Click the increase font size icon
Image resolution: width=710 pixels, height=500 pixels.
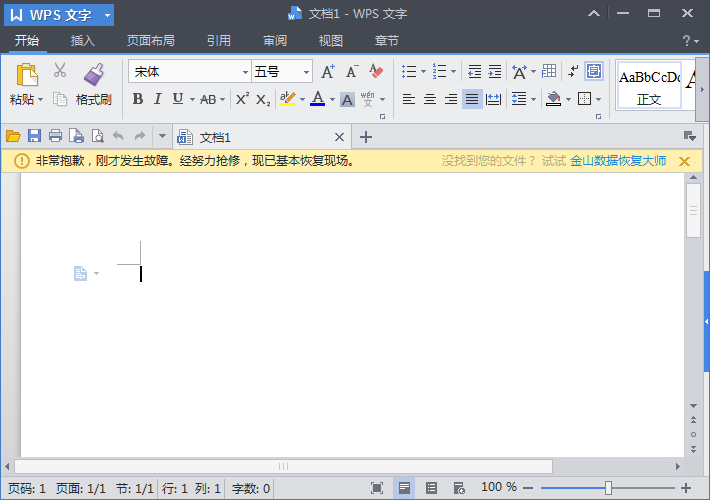pos(328,72)
